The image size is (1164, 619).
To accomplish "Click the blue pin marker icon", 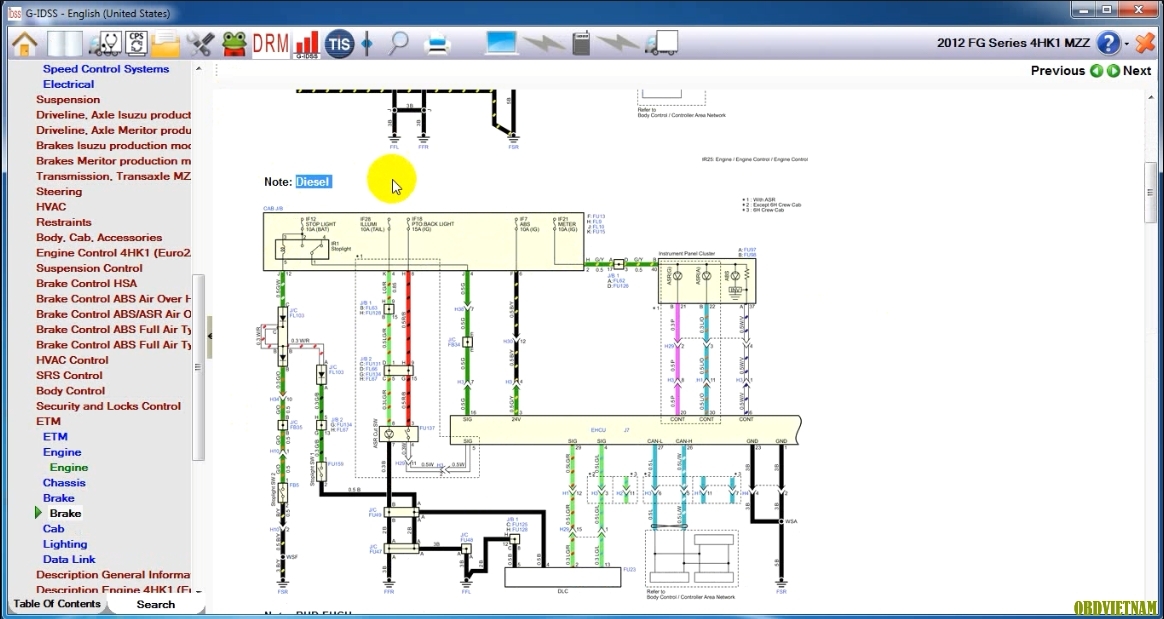I will [367, 44].
